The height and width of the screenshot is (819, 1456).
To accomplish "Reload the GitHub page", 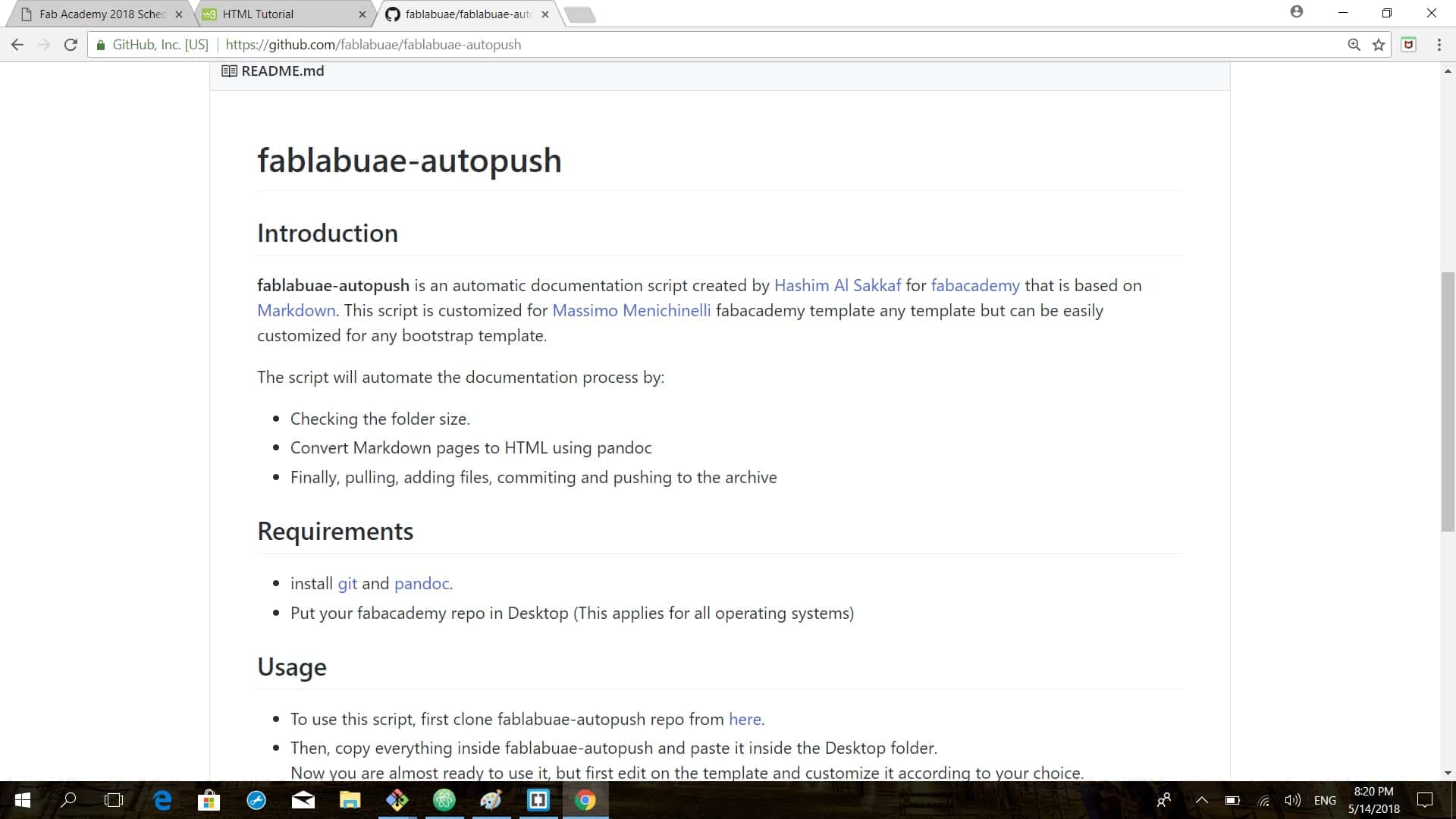I will click(71, 45).
